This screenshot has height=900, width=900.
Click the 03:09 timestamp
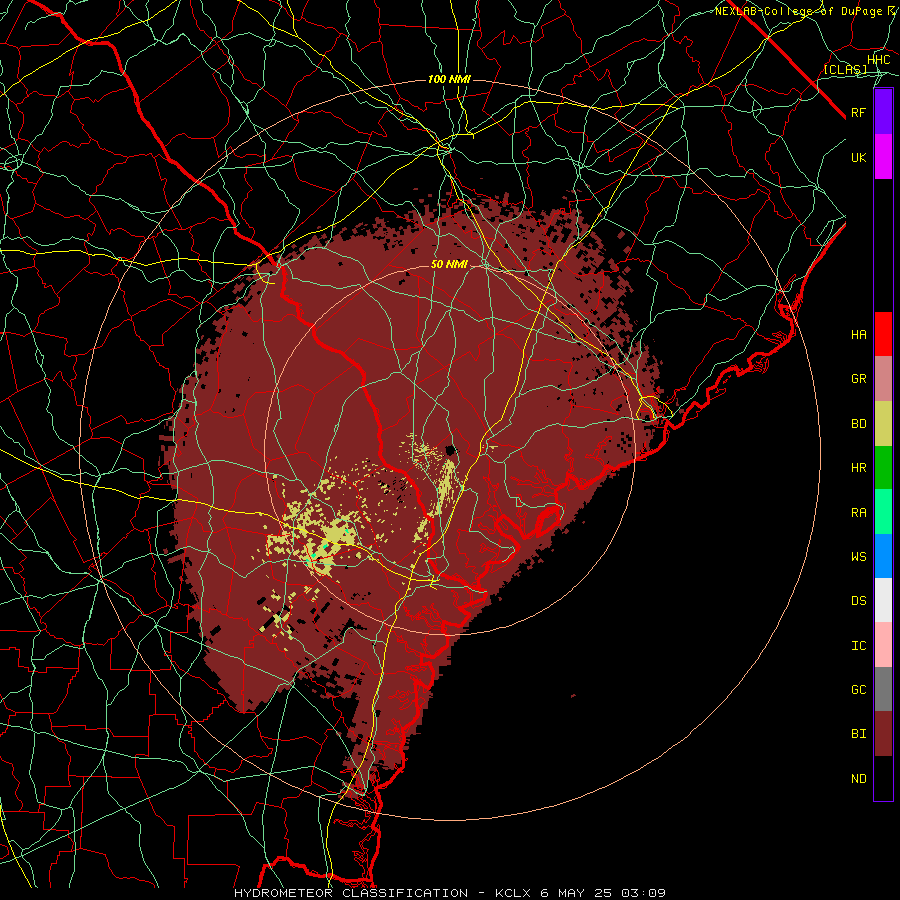pyautogui.click(x=644, y=893)
